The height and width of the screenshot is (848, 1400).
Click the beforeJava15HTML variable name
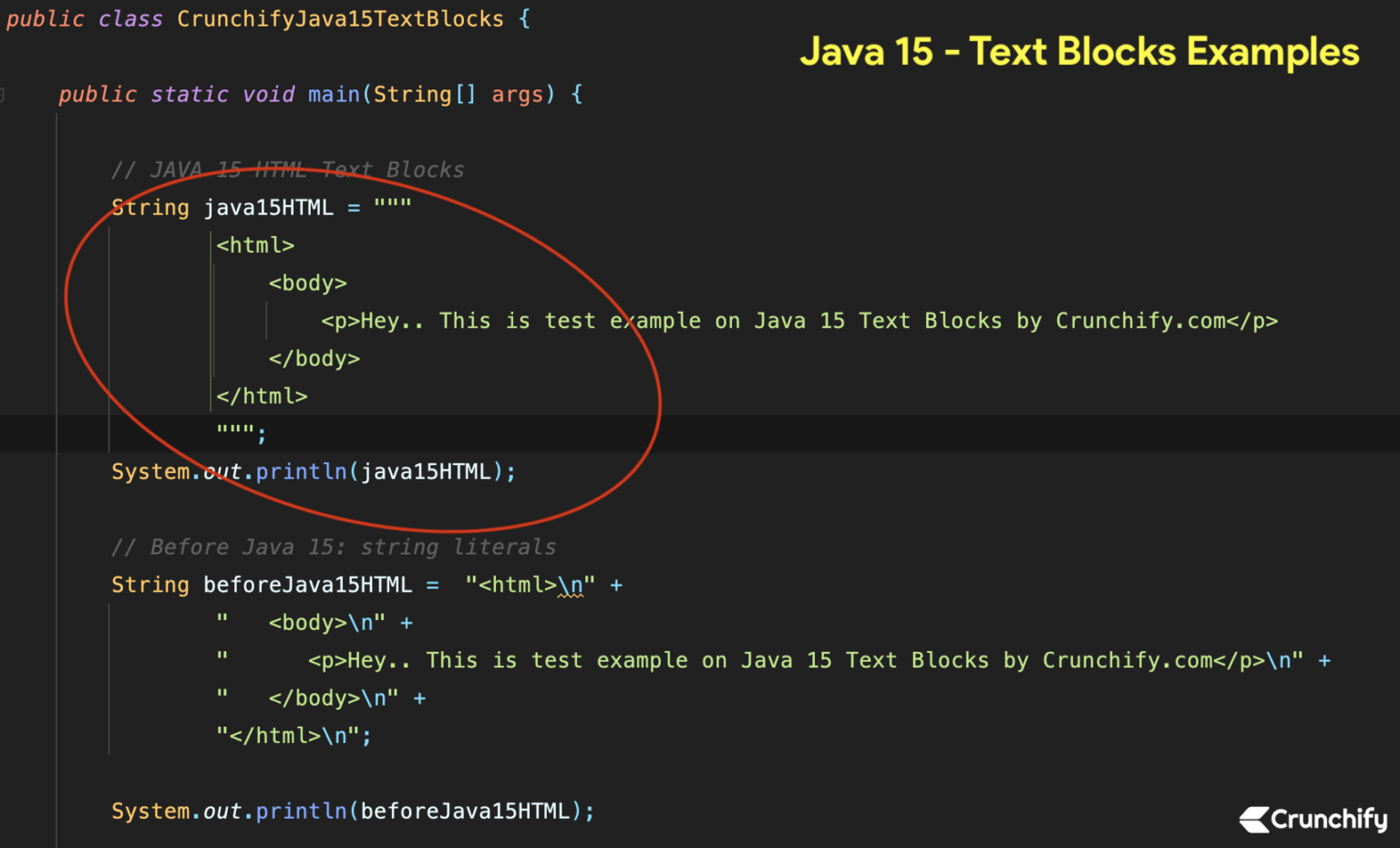tap(307, 584)
